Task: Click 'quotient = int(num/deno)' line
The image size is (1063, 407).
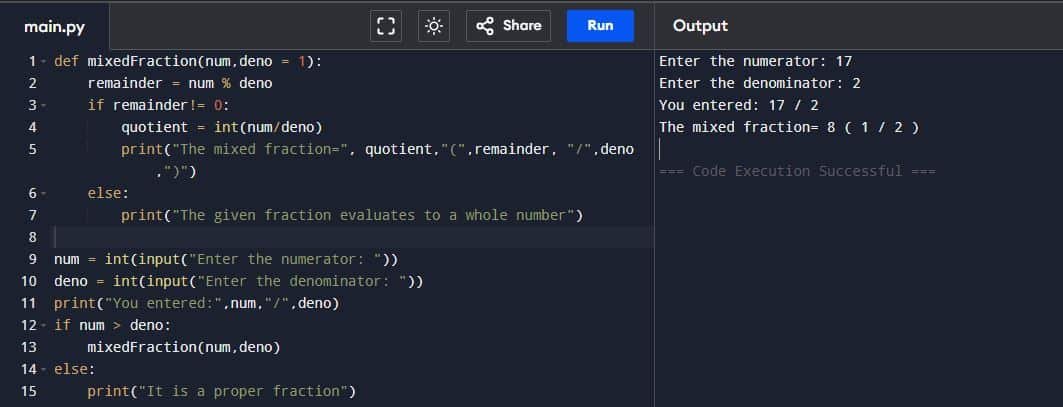Action: pyautogui.click(x=222, y=128)
